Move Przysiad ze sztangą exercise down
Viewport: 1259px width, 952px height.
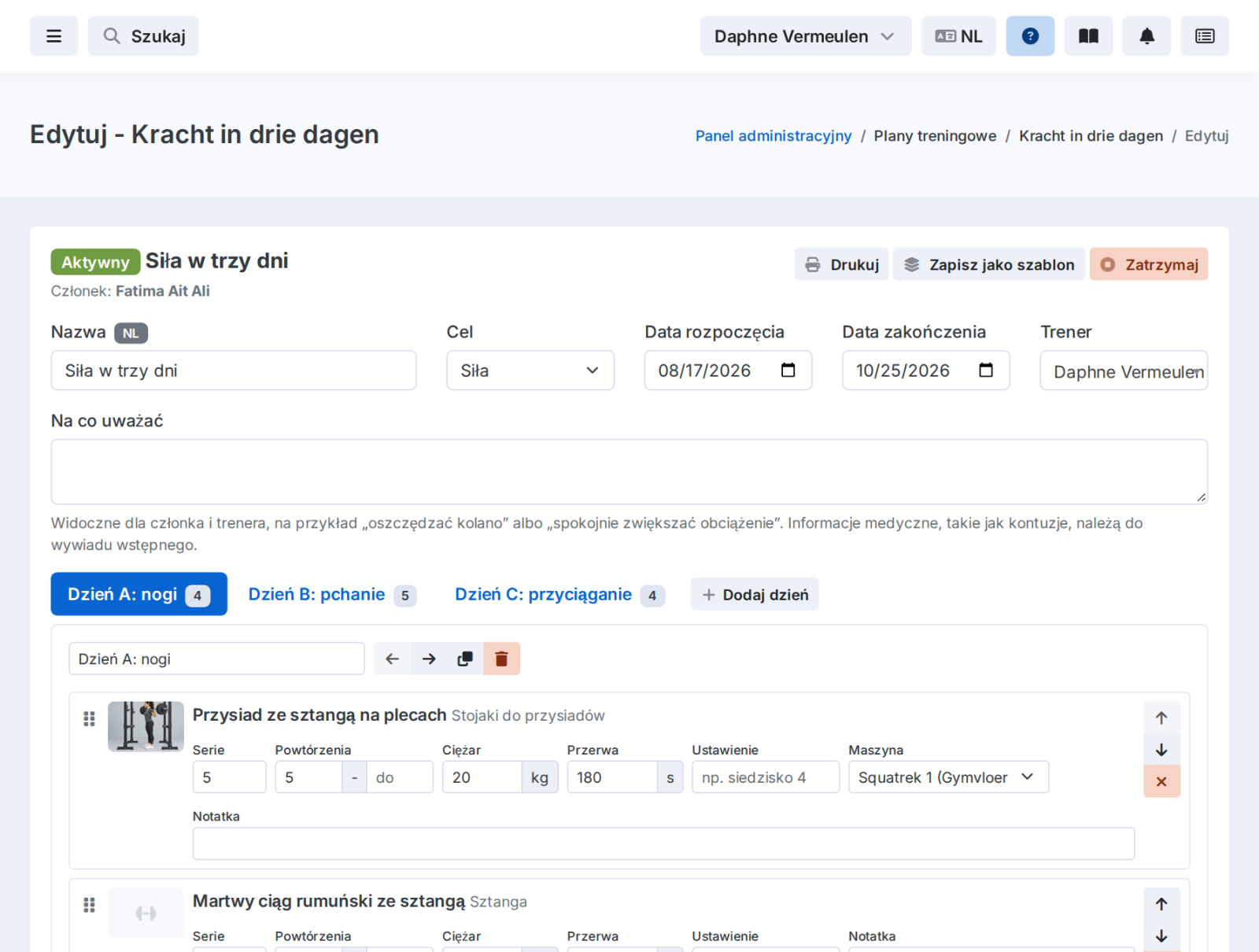tap(1161, 750)
